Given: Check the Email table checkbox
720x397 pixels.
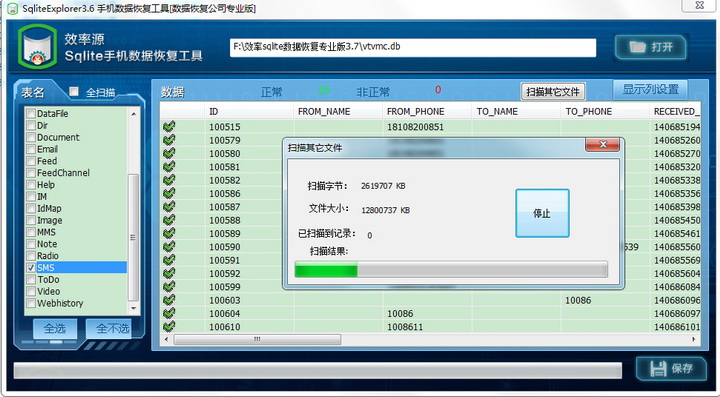Looking at the screenshot, I should [31, 149].
